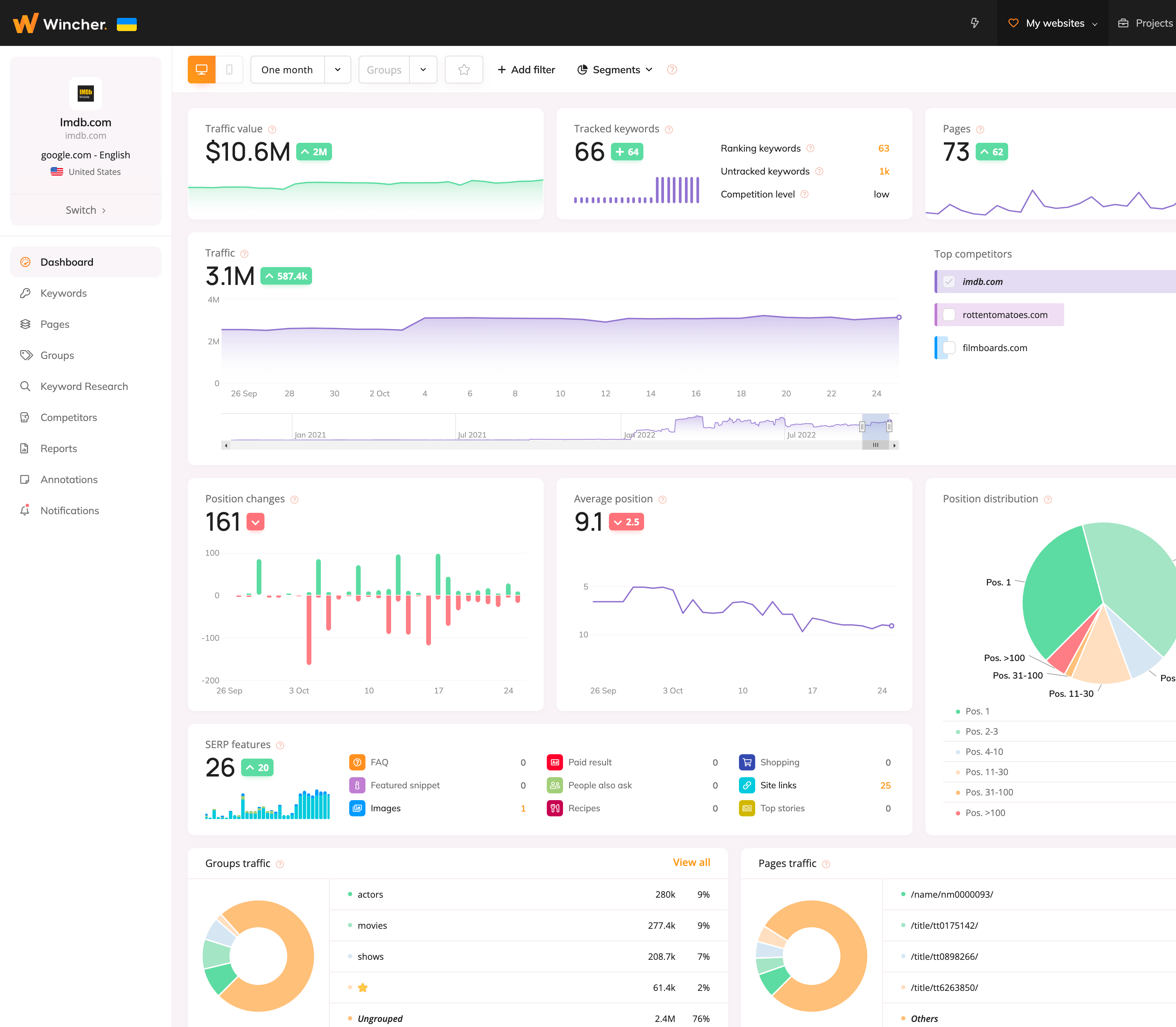Switch to mobile device view

click(229, 70)
